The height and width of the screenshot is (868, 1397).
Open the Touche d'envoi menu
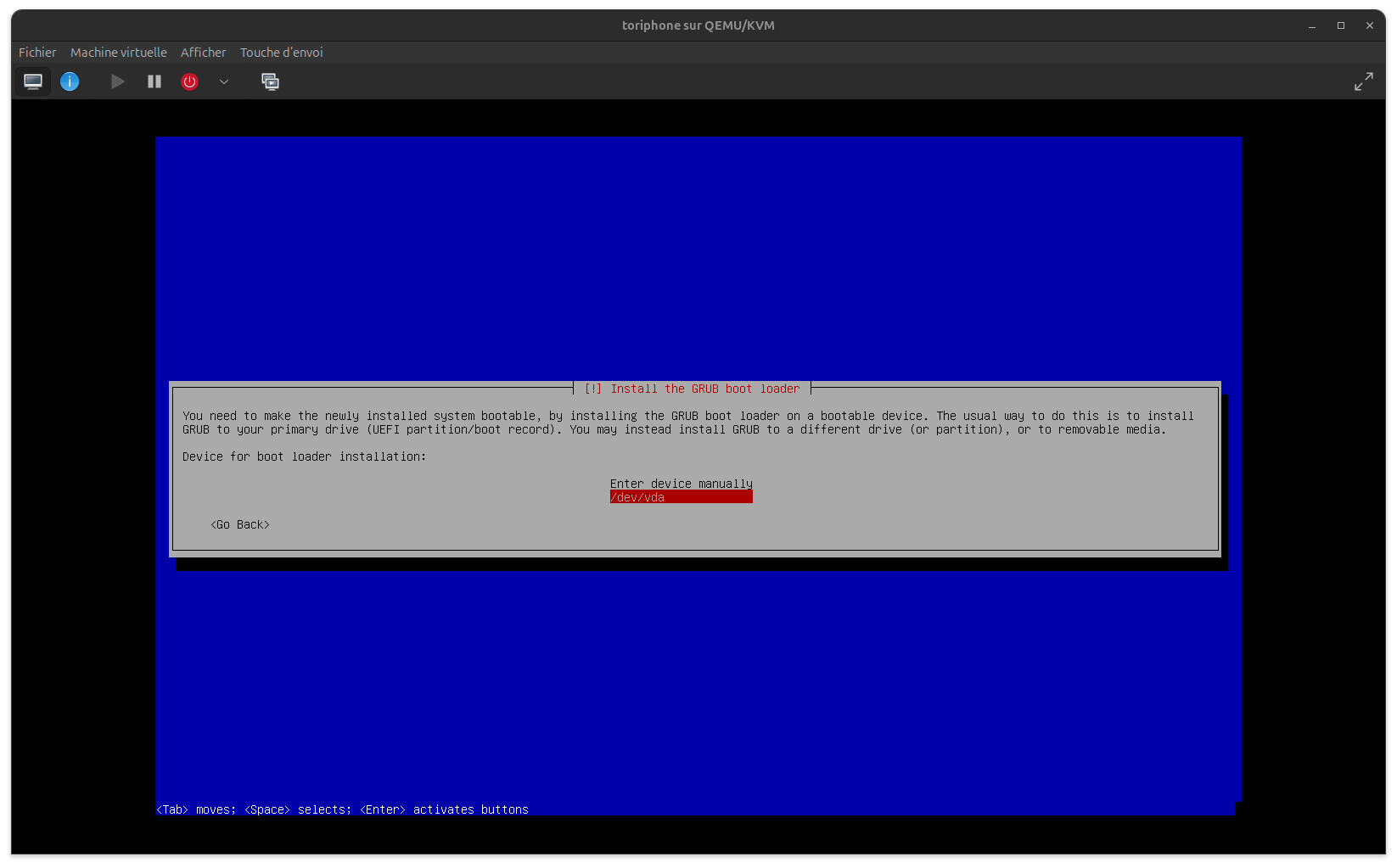pos(281,53)
